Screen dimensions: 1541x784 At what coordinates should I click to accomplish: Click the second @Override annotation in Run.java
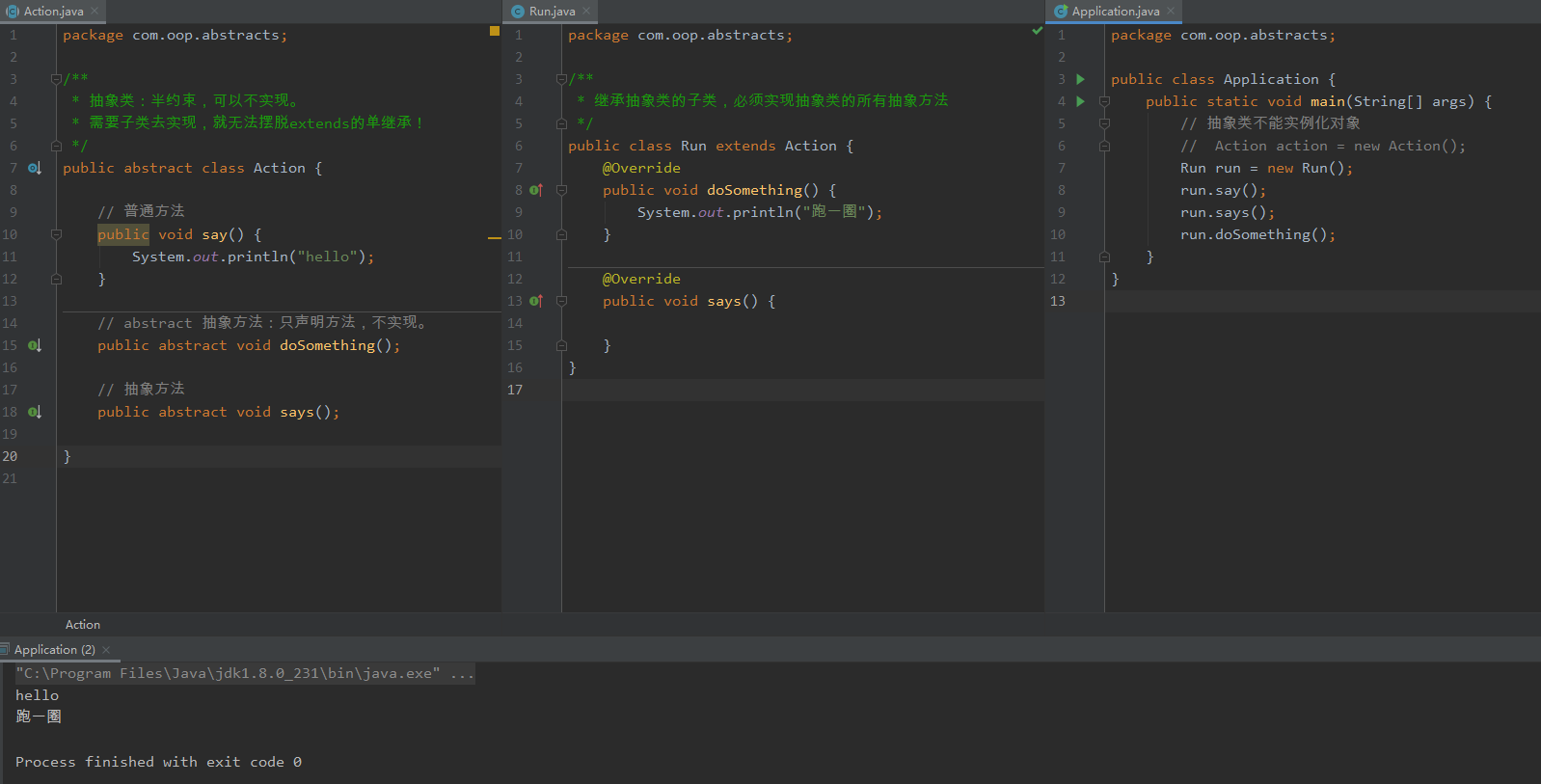641,279
